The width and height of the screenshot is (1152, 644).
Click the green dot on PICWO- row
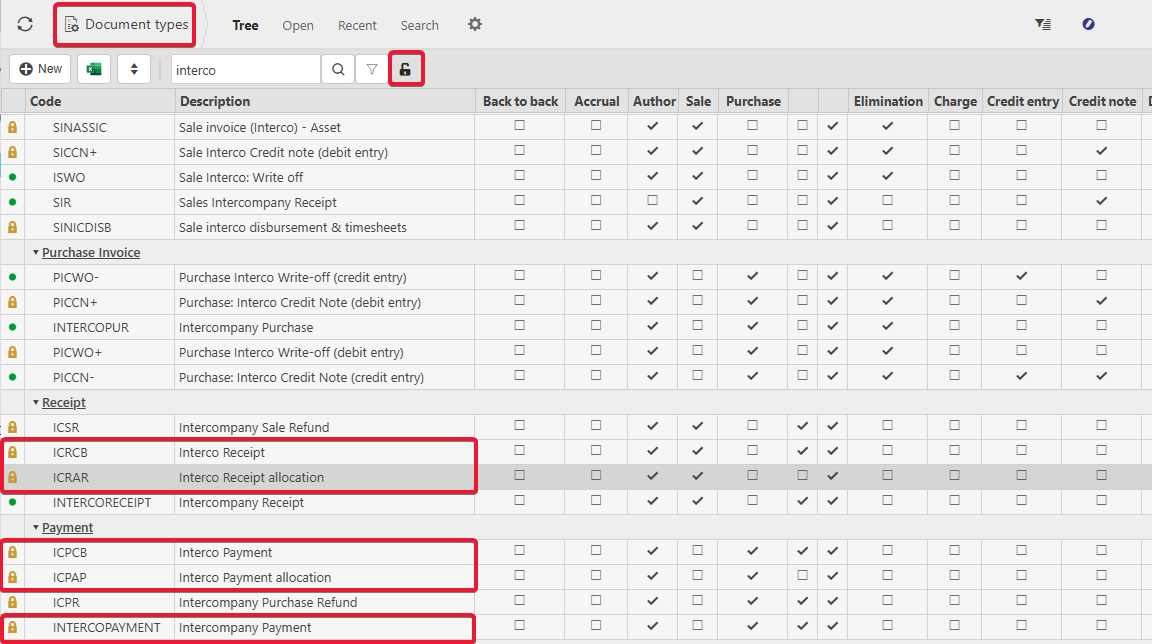(x=12, y=277)
